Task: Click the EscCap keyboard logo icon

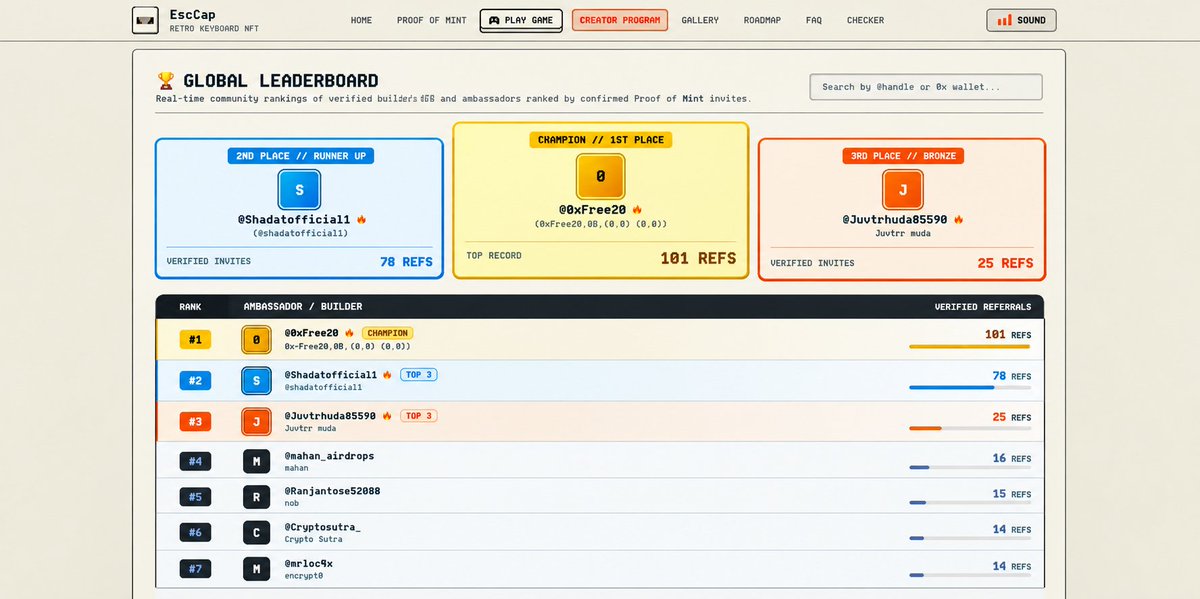Action: click(145, 20)
